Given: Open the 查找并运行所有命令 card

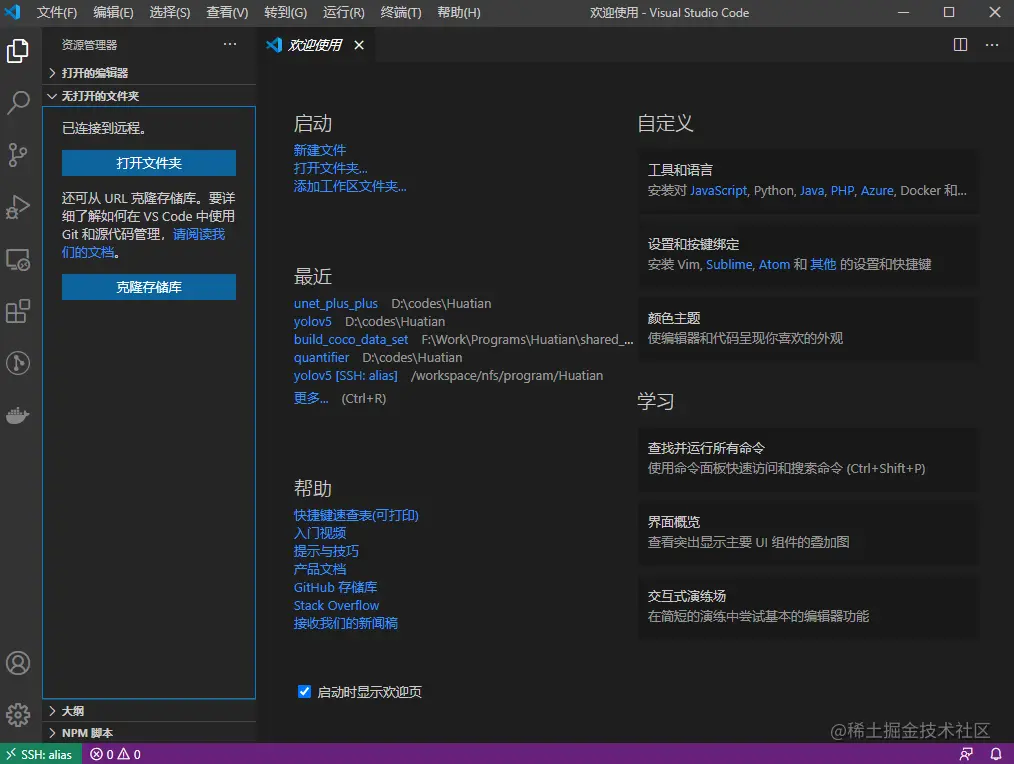Looking at the screenshot, I should (x=808, y=458).
